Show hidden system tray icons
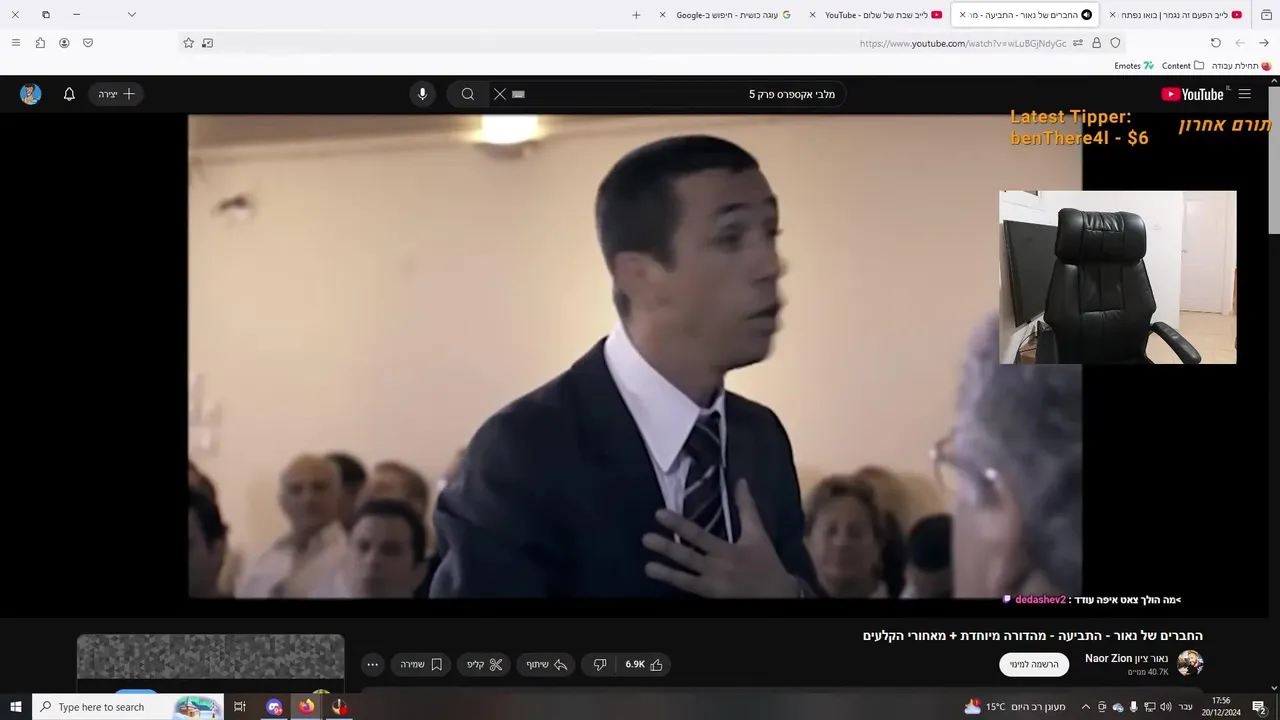This screenshot has width=1280, height=720. coord(1086,707)
